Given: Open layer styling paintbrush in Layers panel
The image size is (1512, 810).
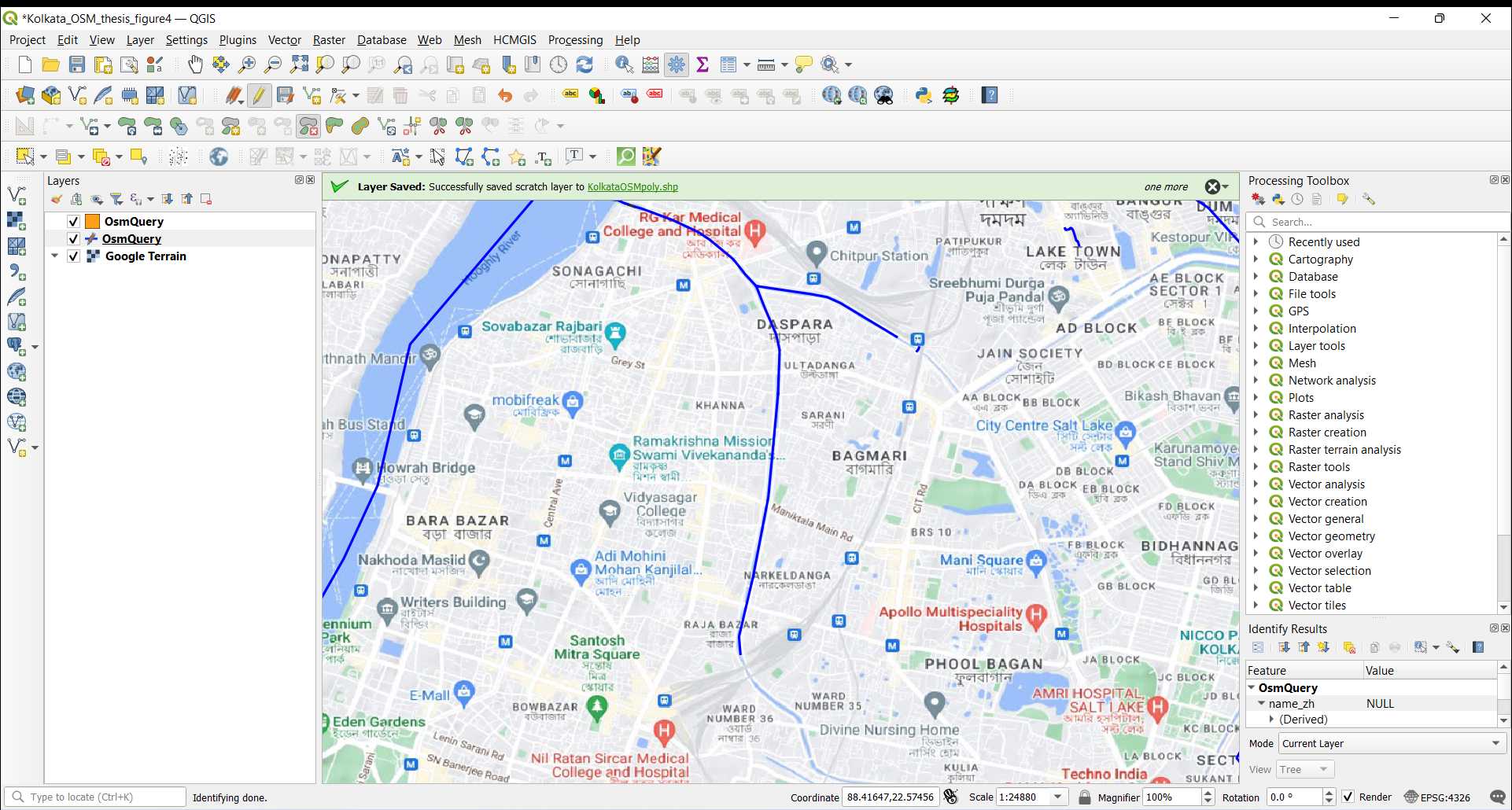Looking at the screenshot, I should tap(57, 200).
